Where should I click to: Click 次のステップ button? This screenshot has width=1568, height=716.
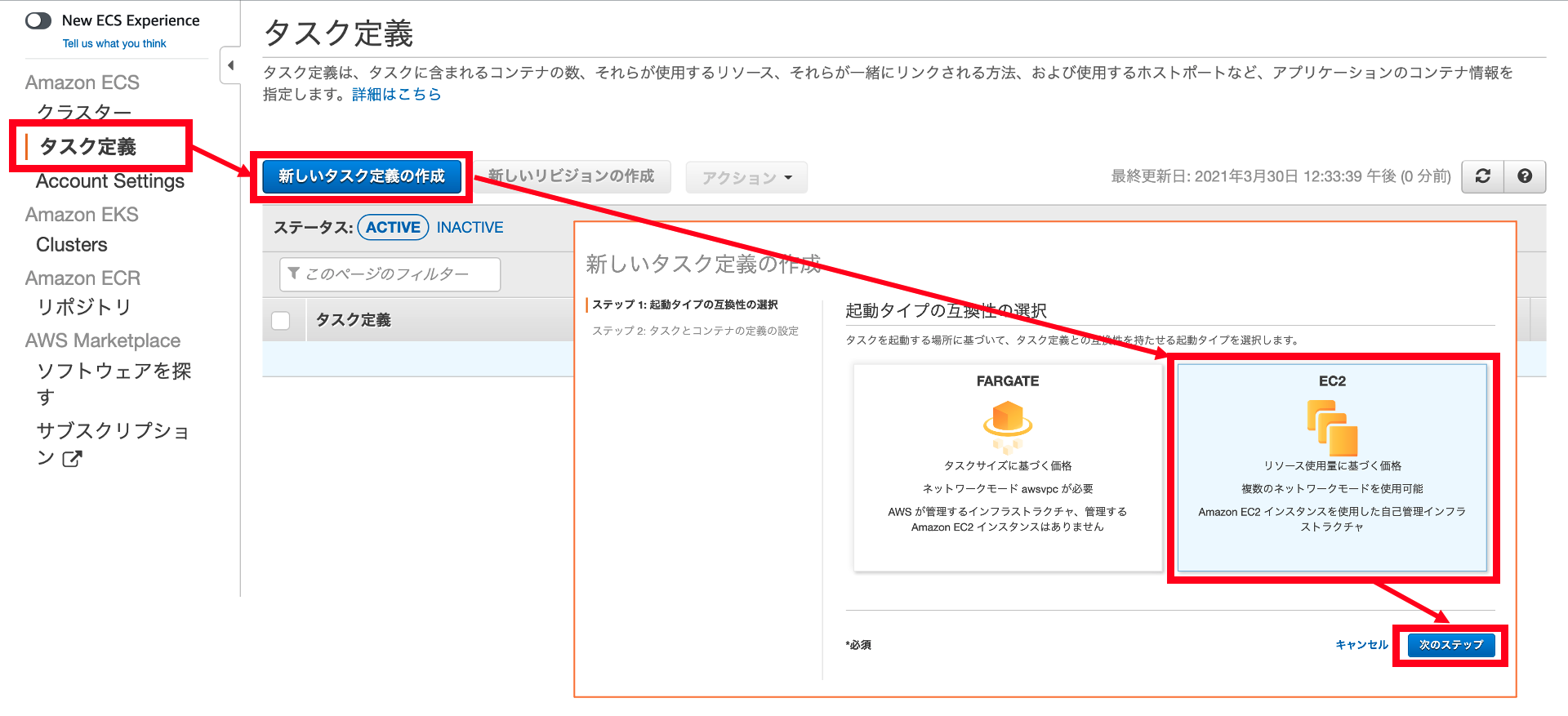pyautogui.click(x=1451, y=645)
